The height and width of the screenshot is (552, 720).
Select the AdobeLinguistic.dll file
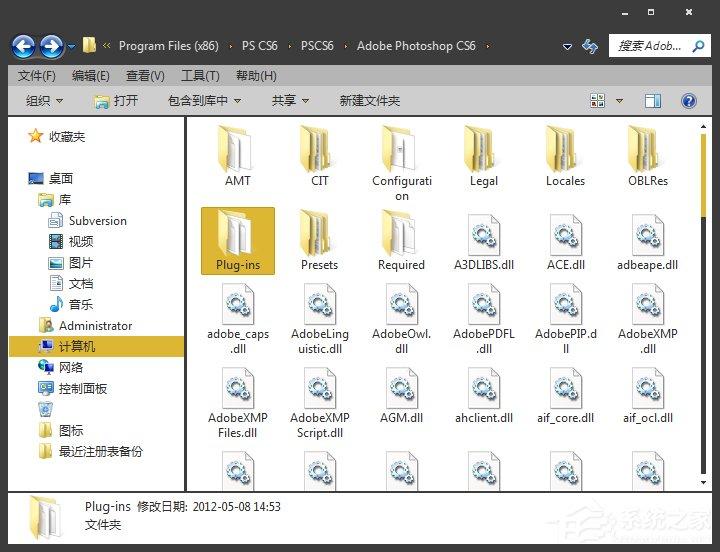coord(320,319)
